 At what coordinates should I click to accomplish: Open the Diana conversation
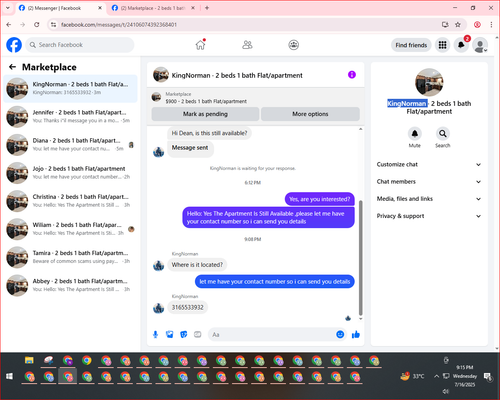pos(70,145)
